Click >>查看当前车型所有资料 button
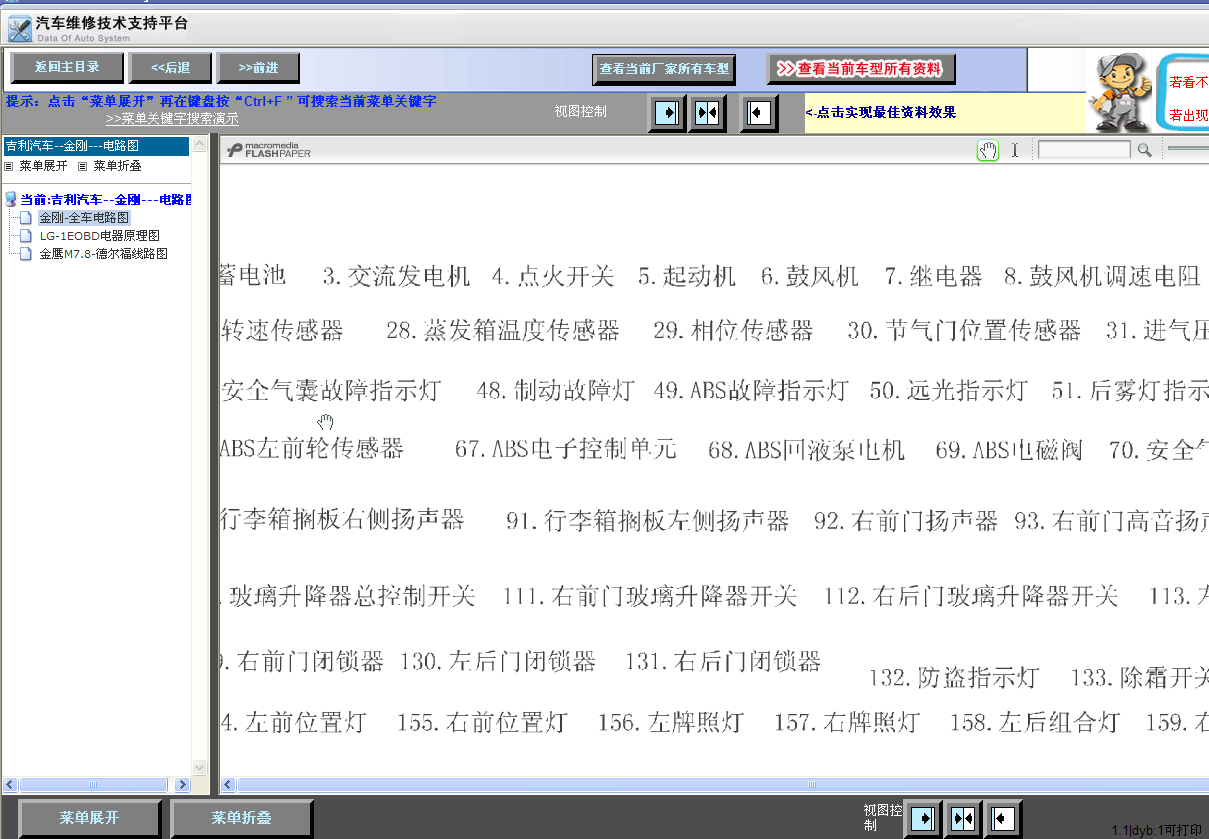The image size is (1209, 839). click(861, 69)
